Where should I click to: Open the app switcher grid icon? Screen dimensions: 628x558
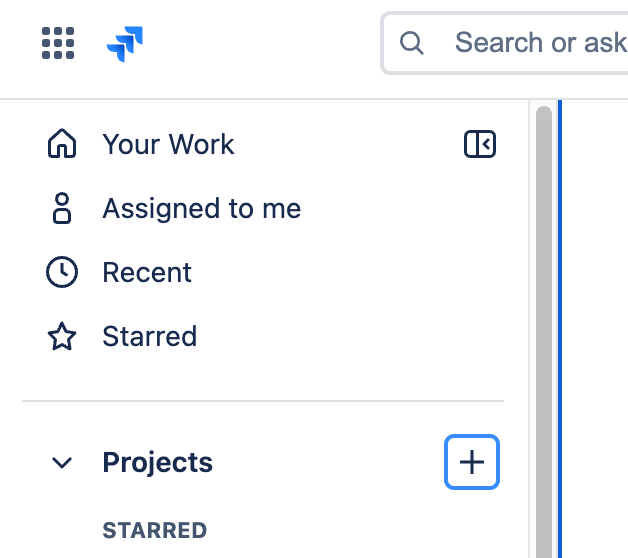pos(58,43)
